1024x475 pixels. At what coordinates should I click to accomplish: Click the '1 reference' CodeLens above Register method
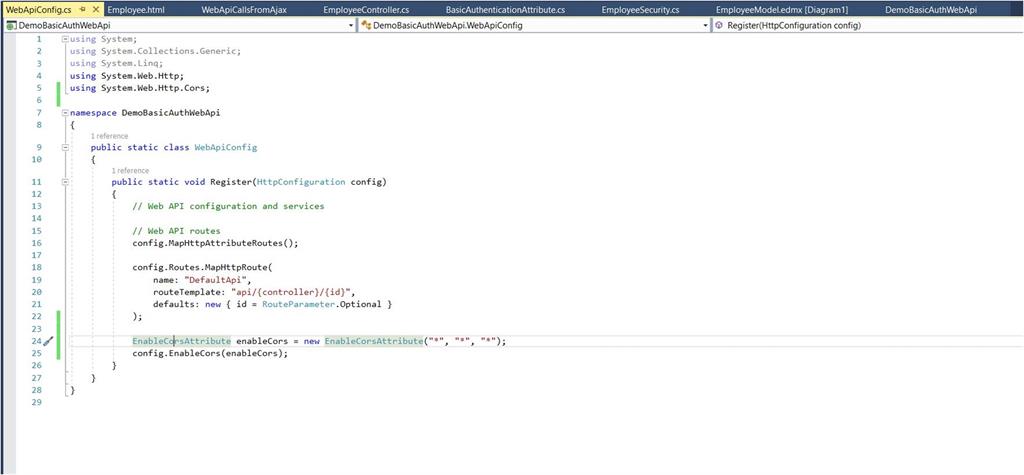[130, 171]
